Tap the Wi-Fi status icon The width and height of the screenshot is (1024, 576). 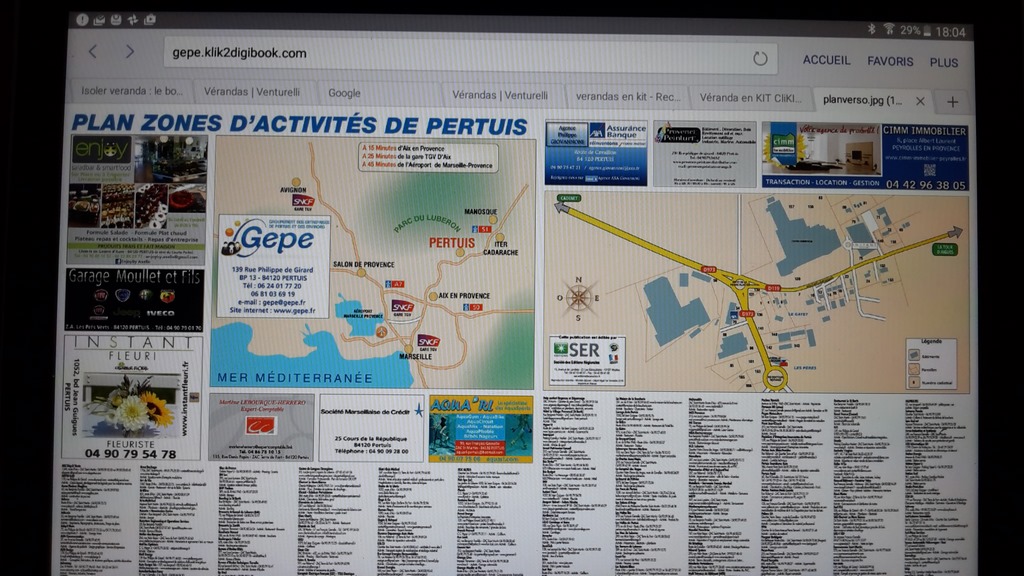click(x=889, y=29)
